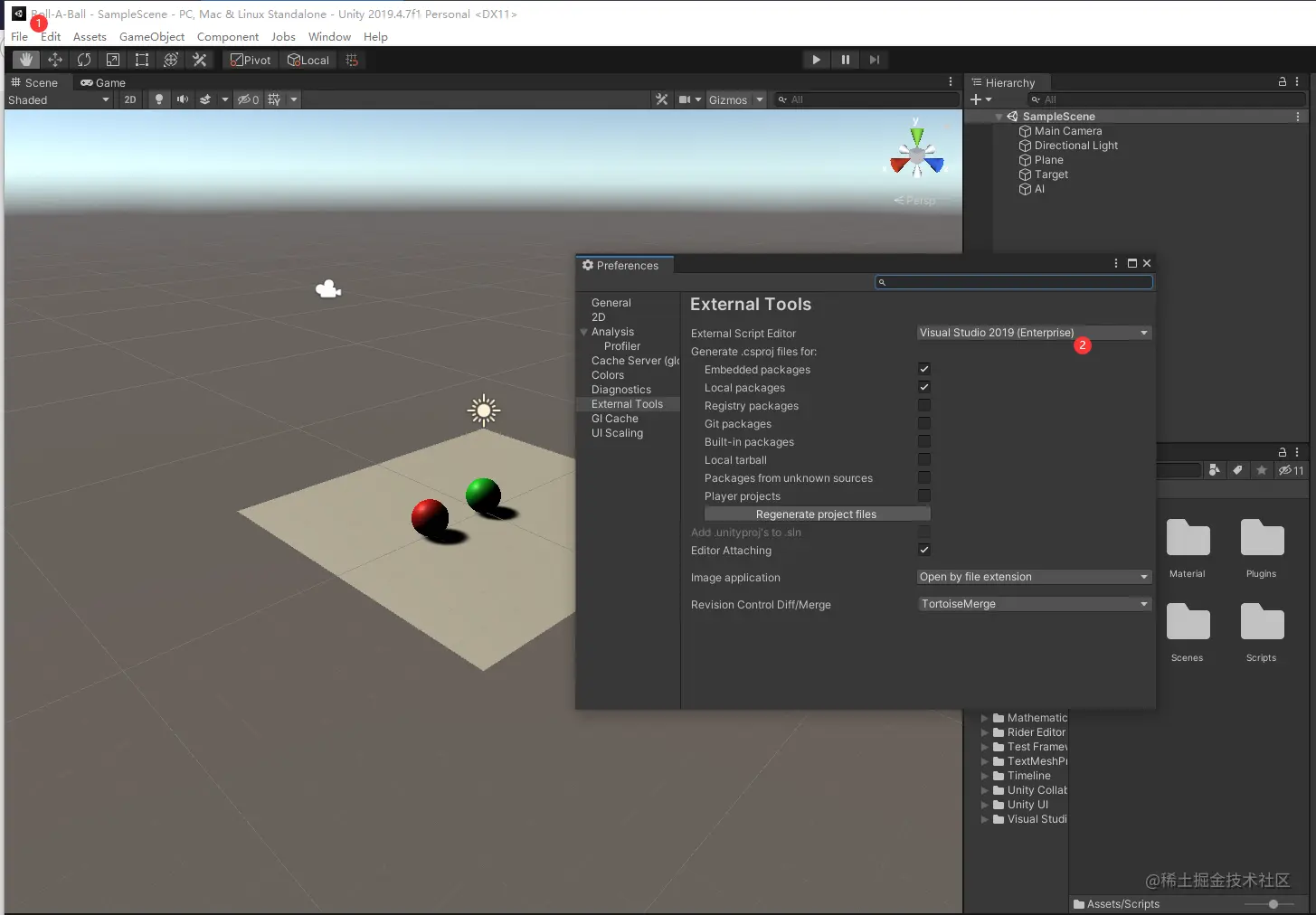Select the Rotate tool
This screenshot has width=1316, height=915.
coord(84,60)
